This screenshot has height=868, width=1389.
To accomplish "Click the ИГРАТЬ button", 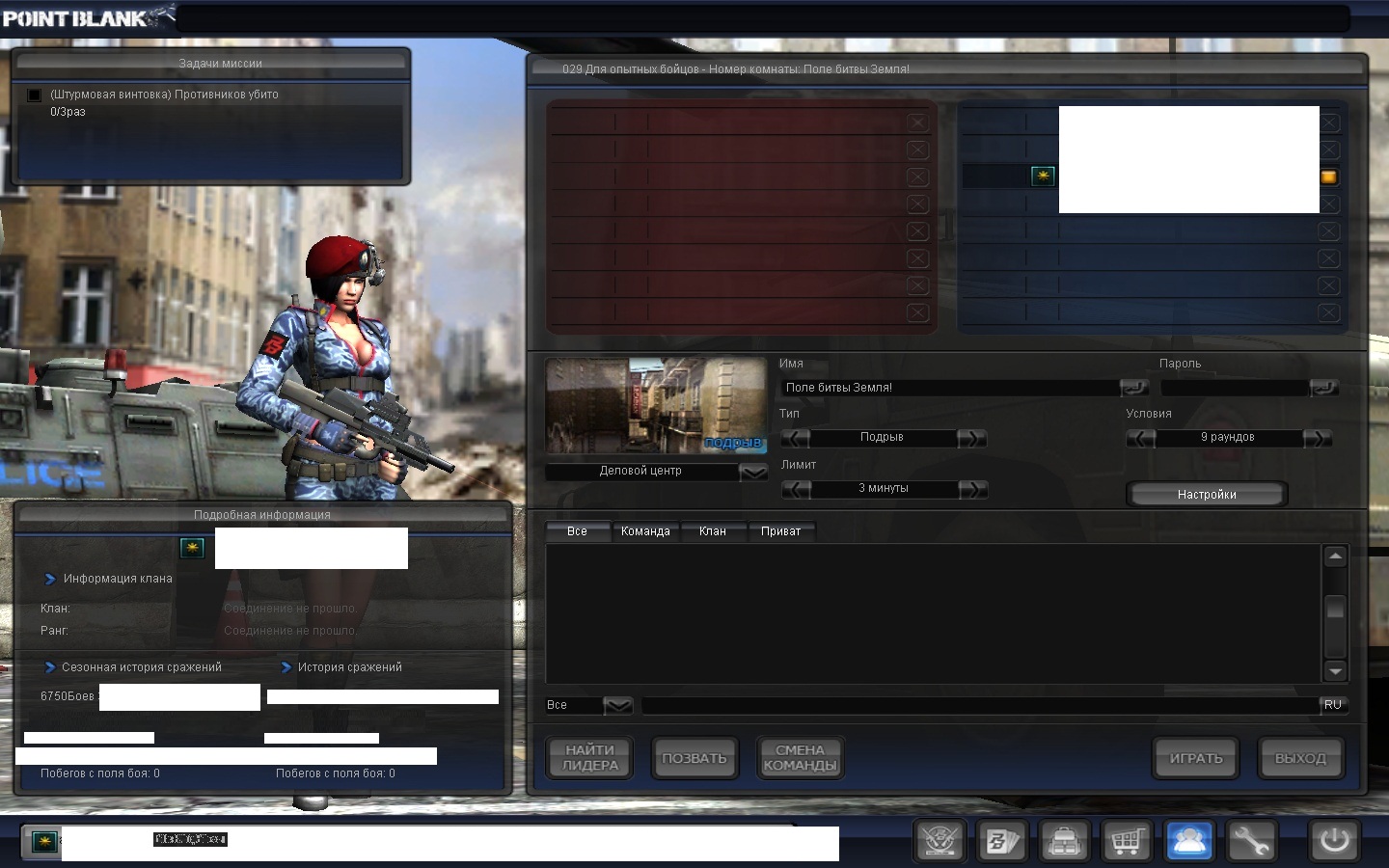I will click(1196, 758).
